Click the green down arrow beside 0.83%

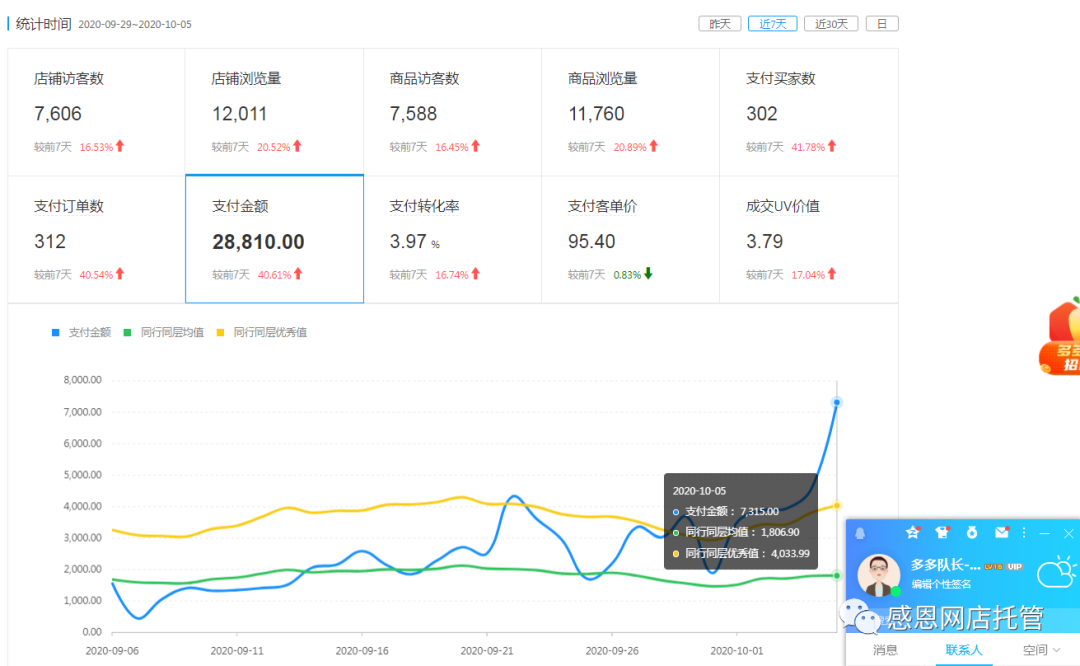648,274
